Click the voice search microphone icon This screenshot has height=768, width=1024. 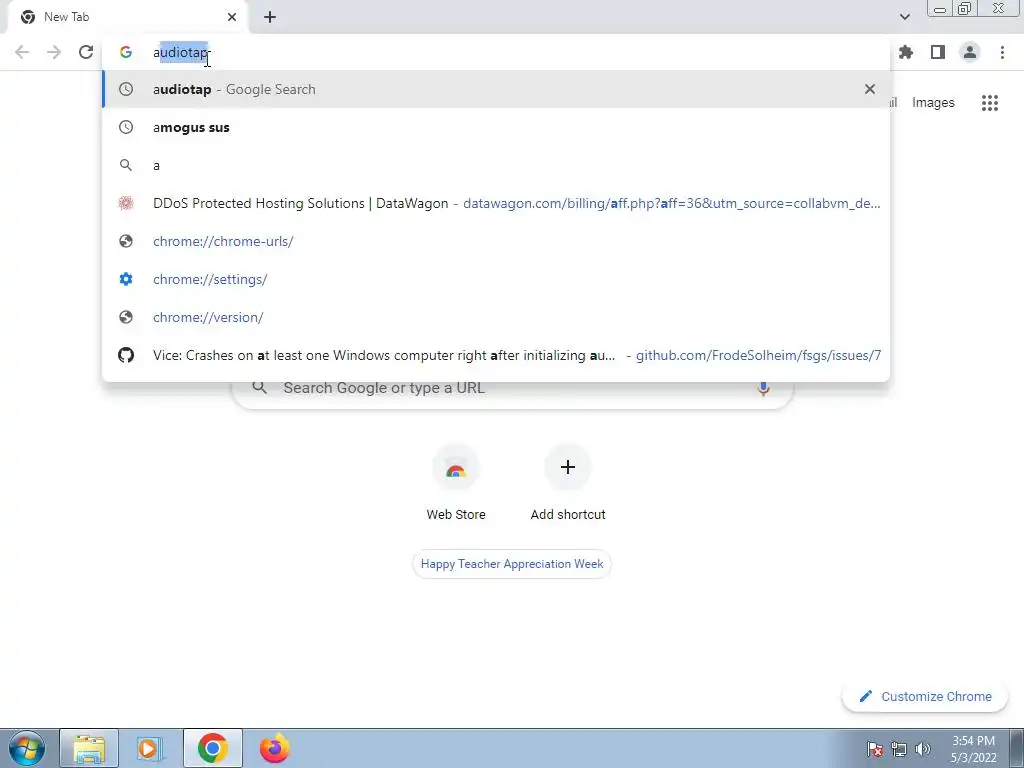click(x=763, y=388)
